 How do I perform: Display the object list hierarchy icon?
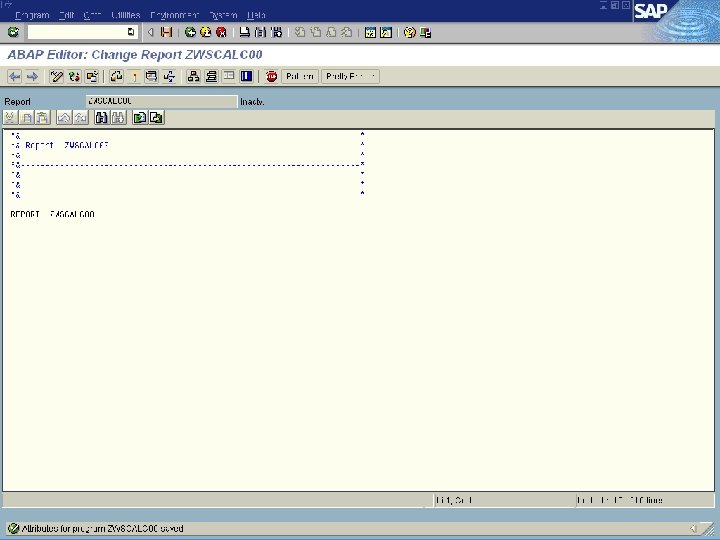pos(193,76)
